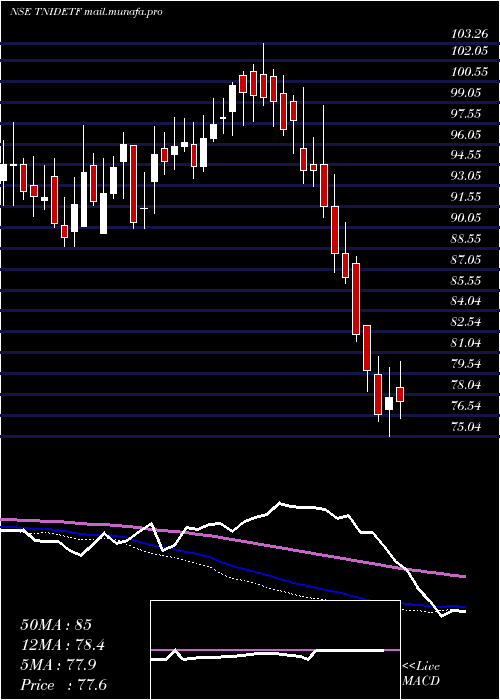The height and width of the screenshot is (700, 500).
Task: Click the 84.04 price axis label
Action: [467, 301]
